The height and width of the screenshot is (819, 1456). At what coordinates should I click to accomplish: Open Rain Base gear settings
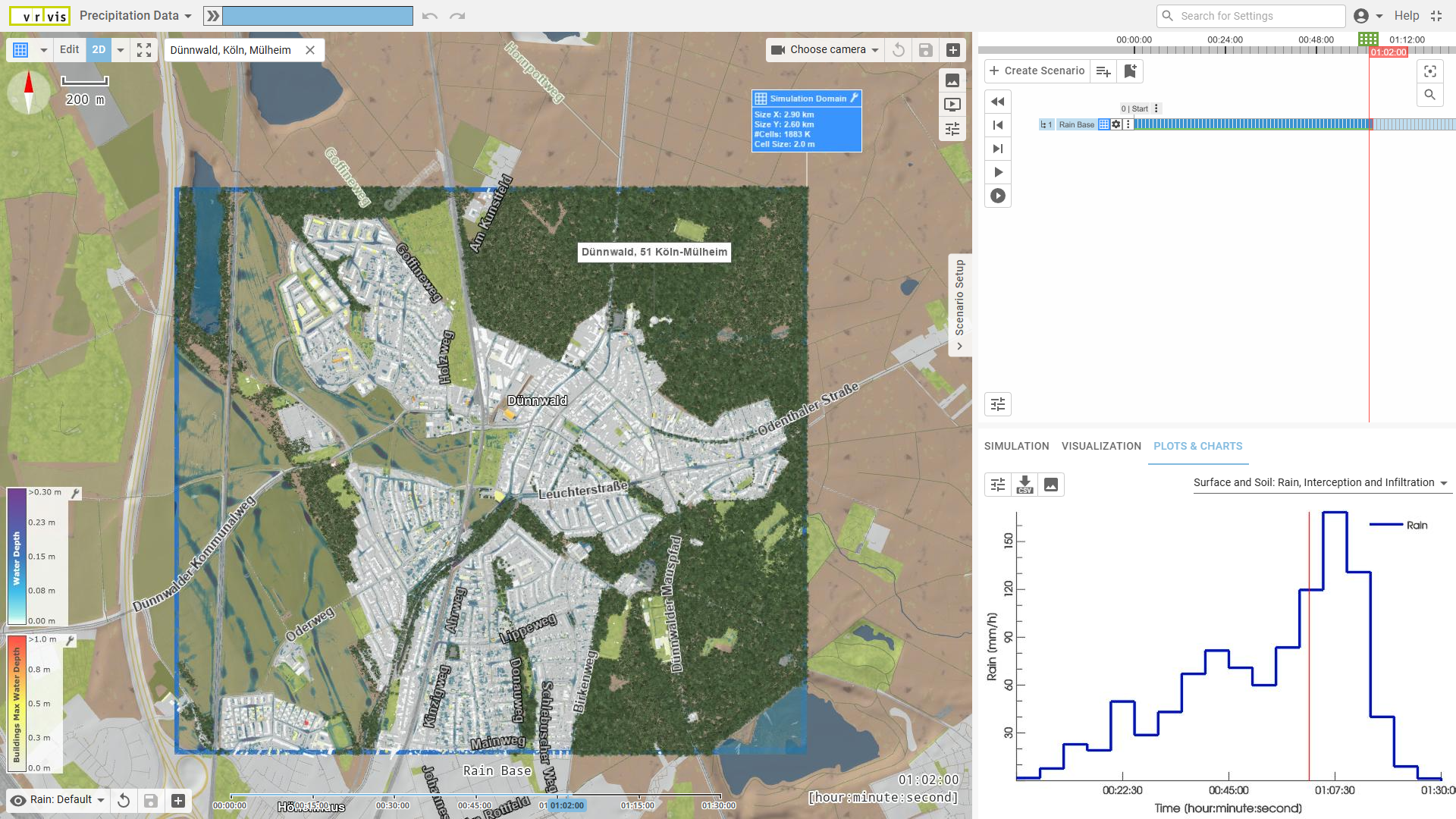point(1116,124)
